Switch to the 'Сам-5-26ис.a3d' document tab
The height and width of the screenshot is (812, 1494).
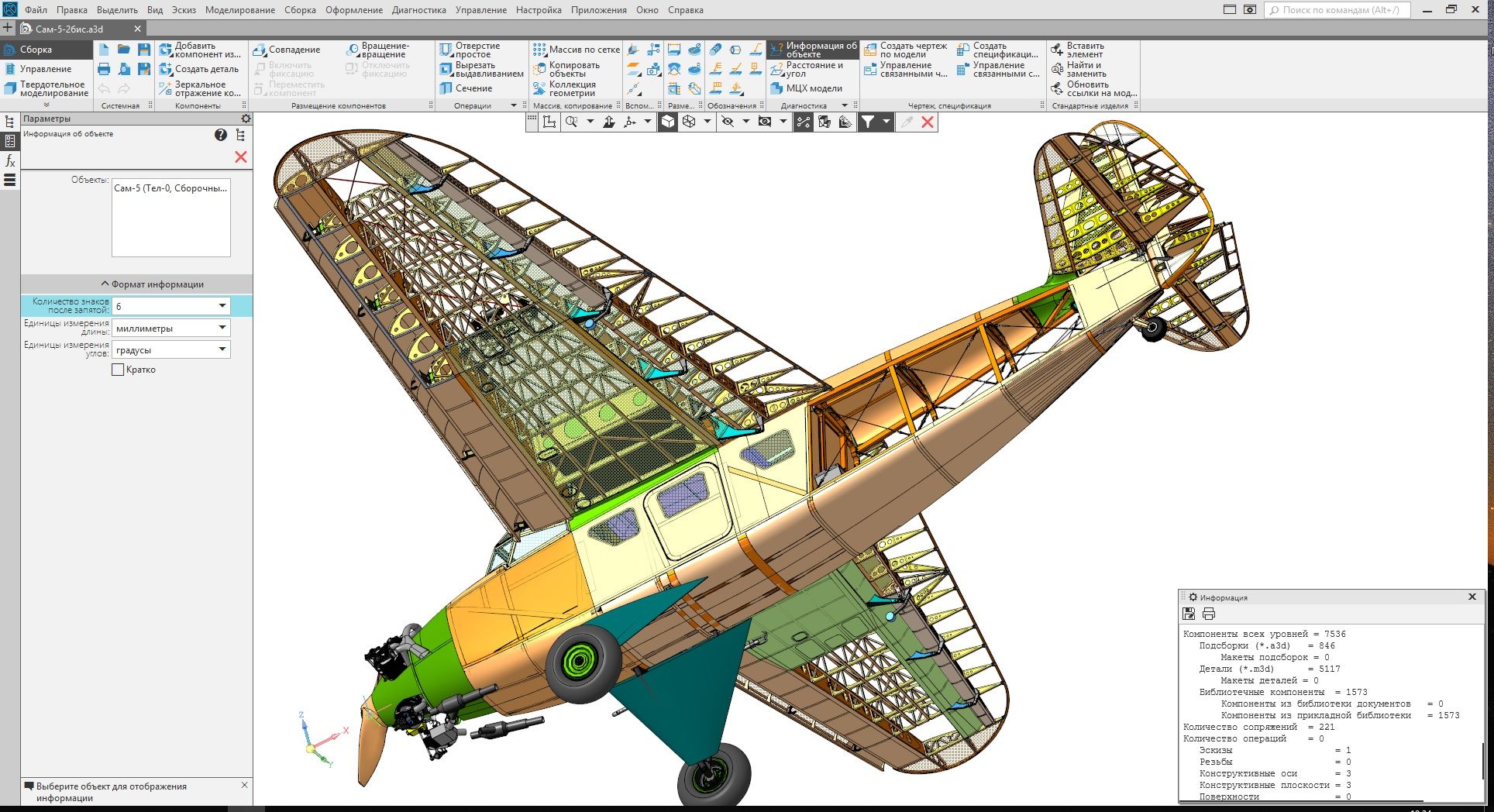[69, 29]
